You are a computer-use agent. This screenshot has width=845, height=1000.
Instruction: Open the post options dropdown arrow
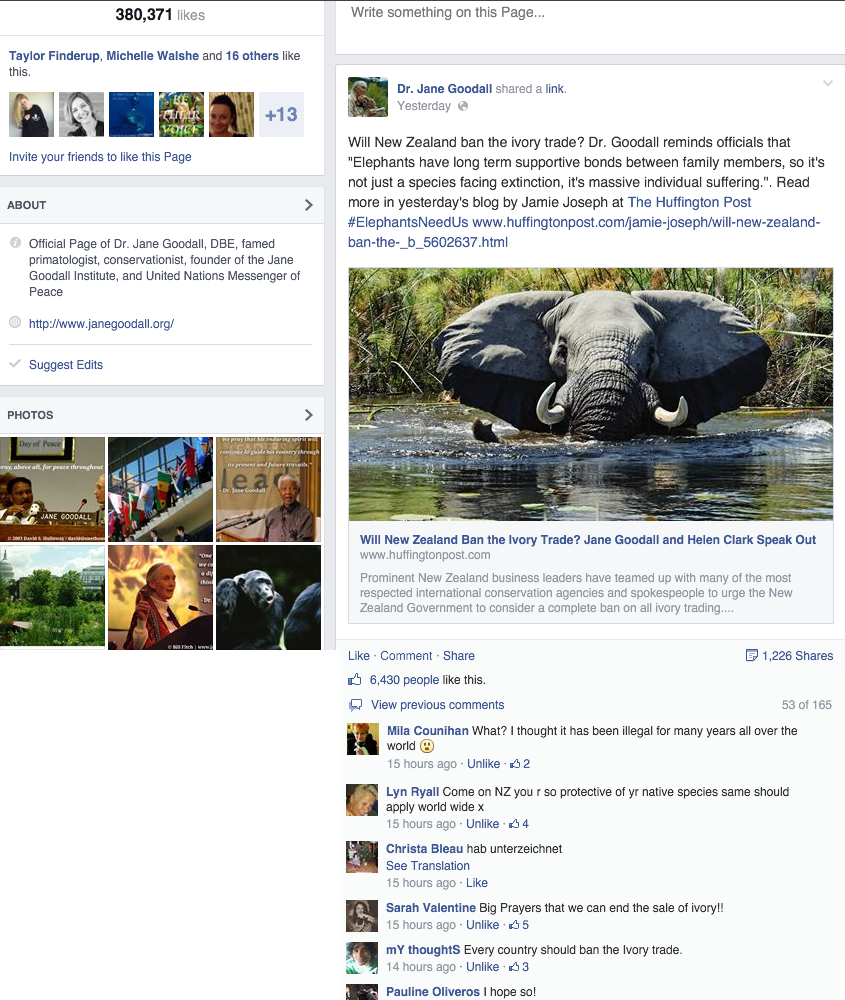click(x=827, y=83)
